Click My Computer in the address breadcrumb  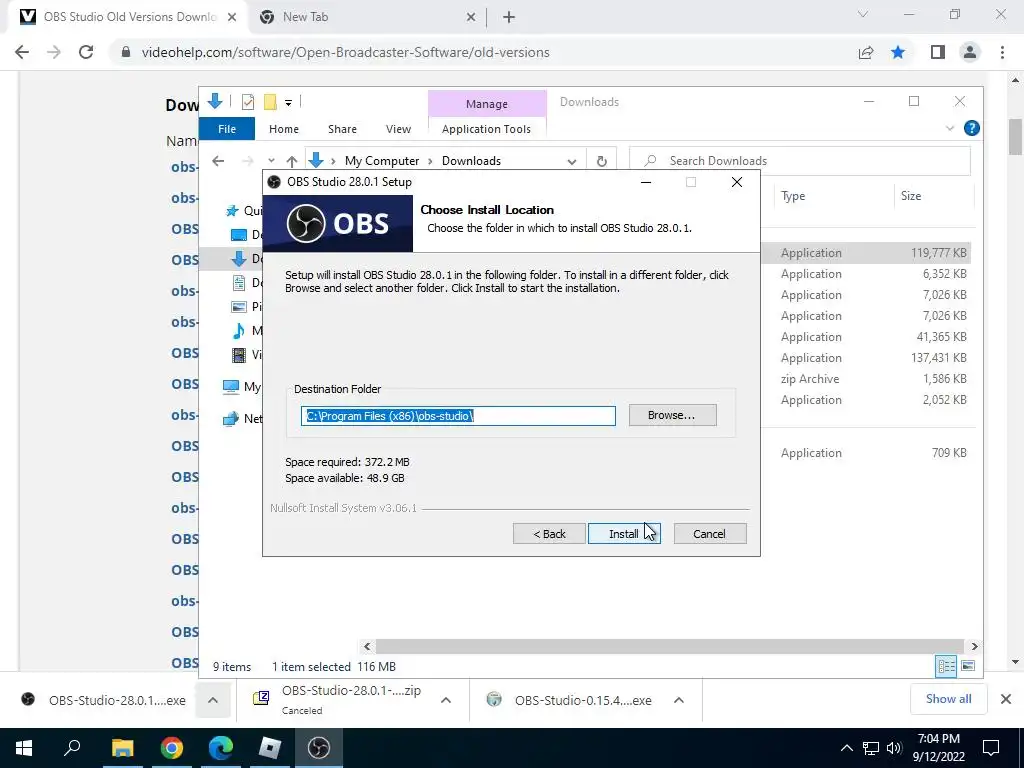pos(382,161)
